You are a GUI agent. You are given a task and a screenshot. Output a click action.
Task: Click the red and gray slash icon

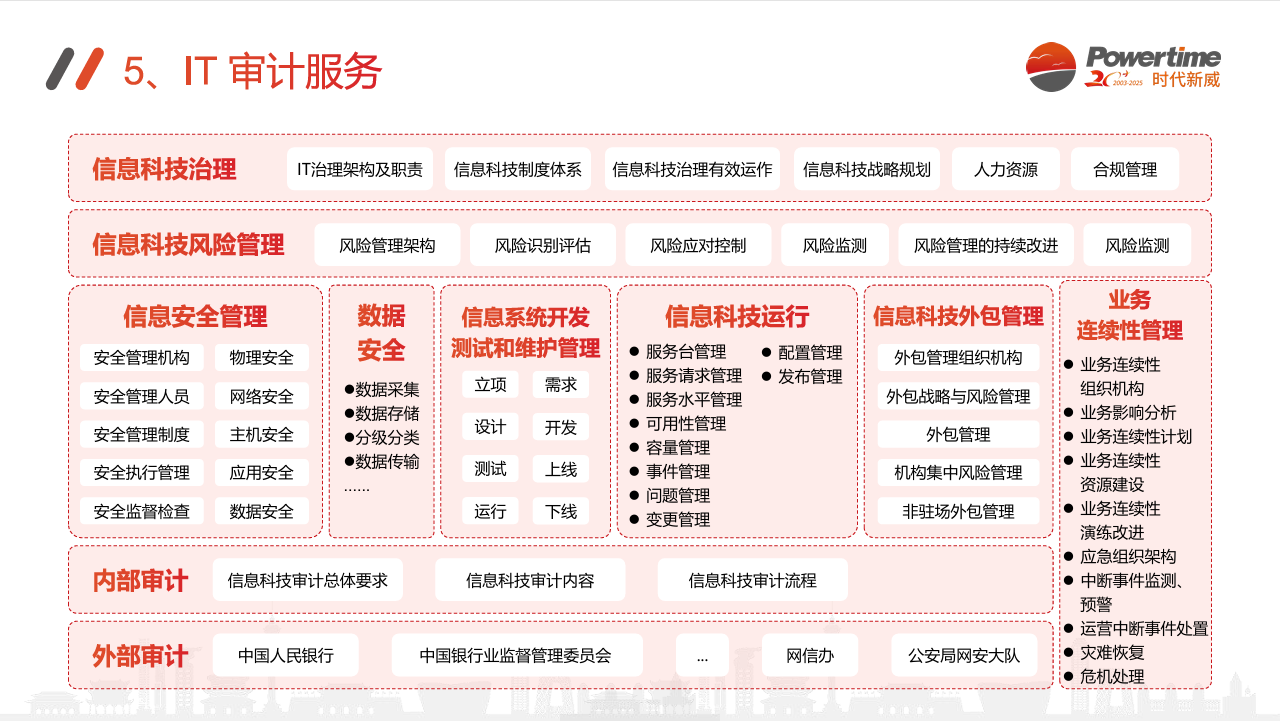pyautogui.click(x=75, y=69)
